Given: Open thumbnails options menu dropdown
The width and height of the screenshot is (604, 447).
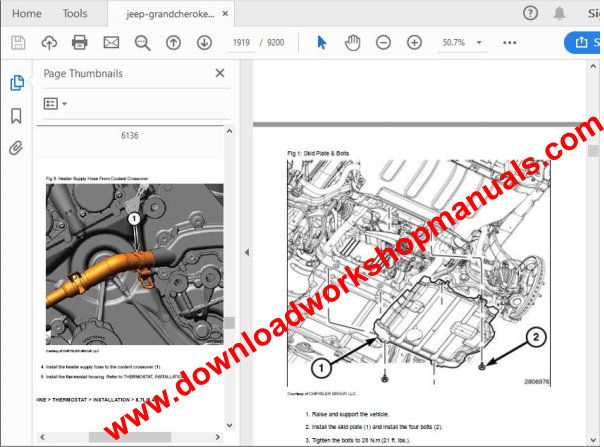Looking at the screenshot, I should 55,104.
